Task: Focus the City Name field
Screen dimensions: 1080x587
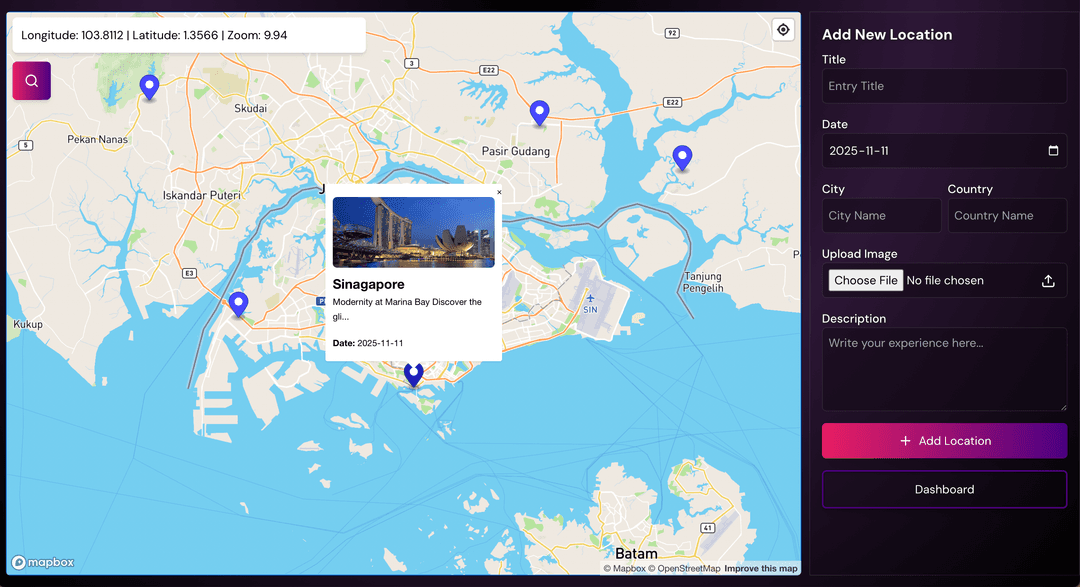Action: click(881, 216)
